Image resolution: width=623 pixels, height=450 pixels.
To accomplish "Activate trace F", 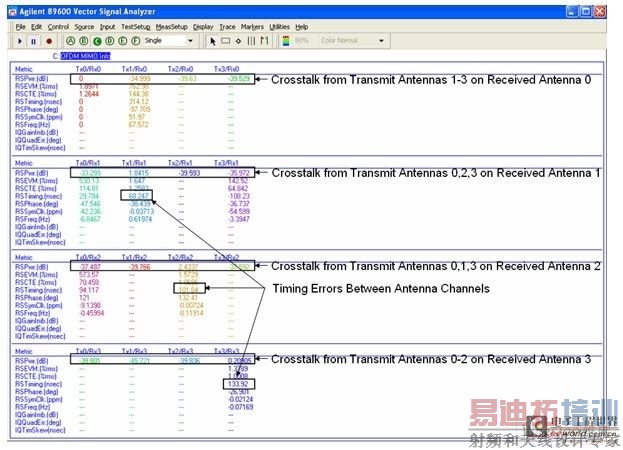I will (136, 41).
